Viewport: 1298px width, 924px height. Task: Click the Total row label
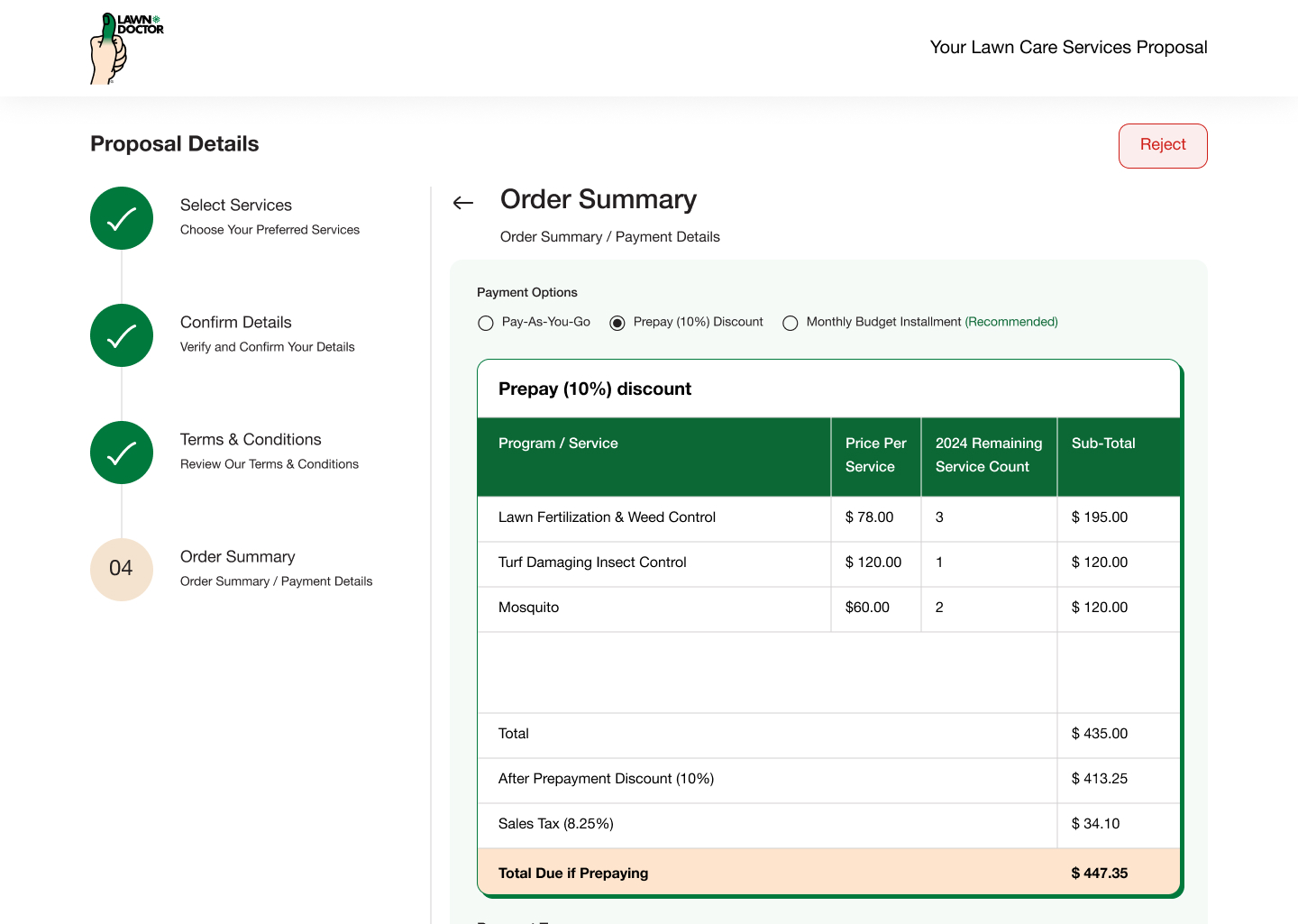(514, 734)
